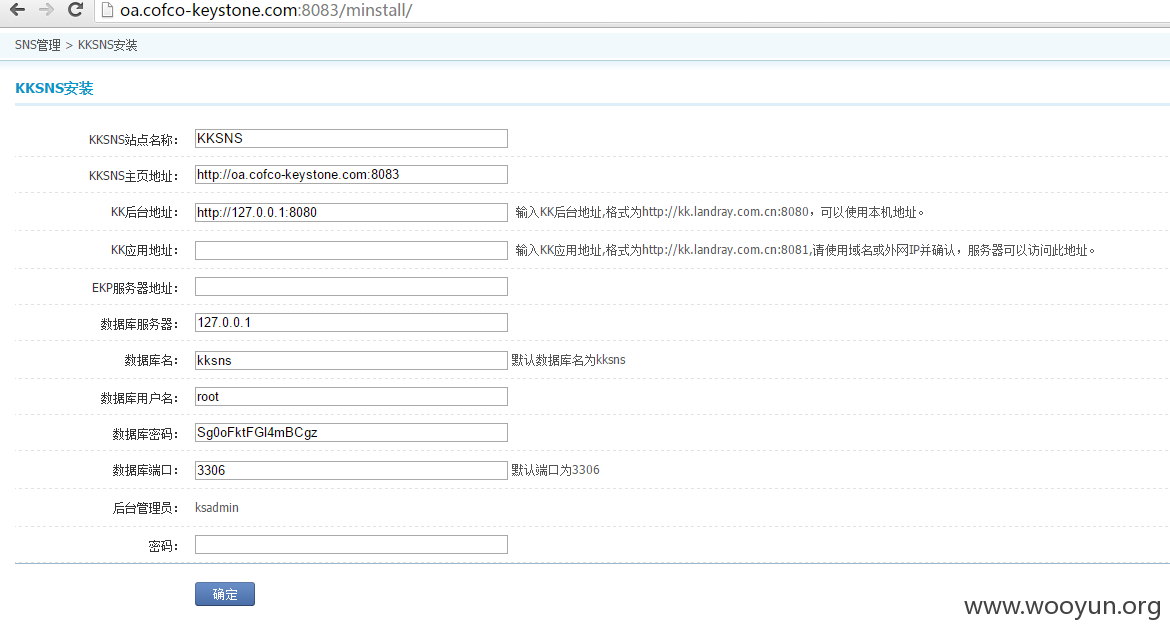The height and width of the screenshot is (635, 1170).
Task: Select the KK应用地址 format hint text
Action: point(805,250)
